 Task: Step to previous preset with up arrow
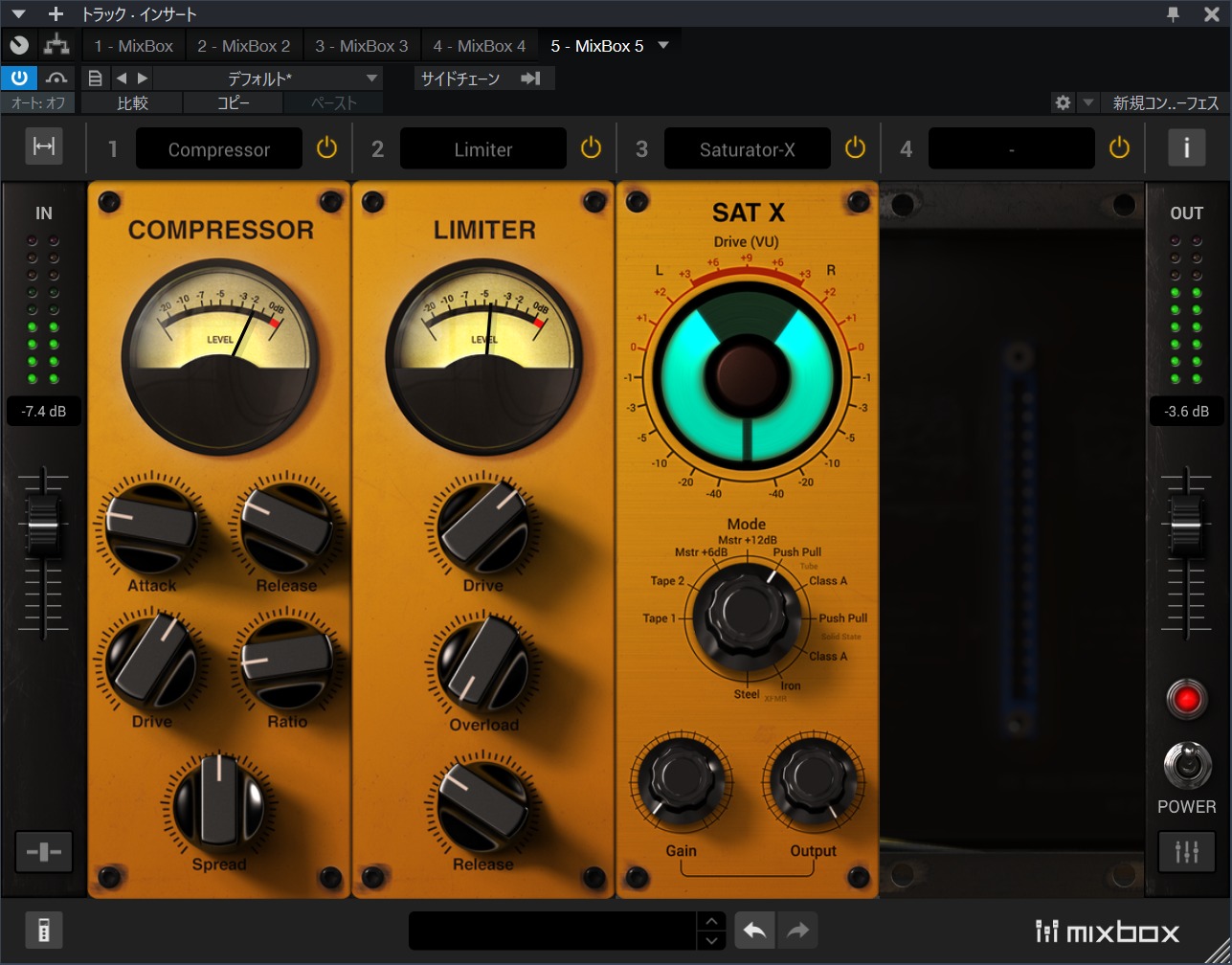pyautogui.click(x=711, y=921)
